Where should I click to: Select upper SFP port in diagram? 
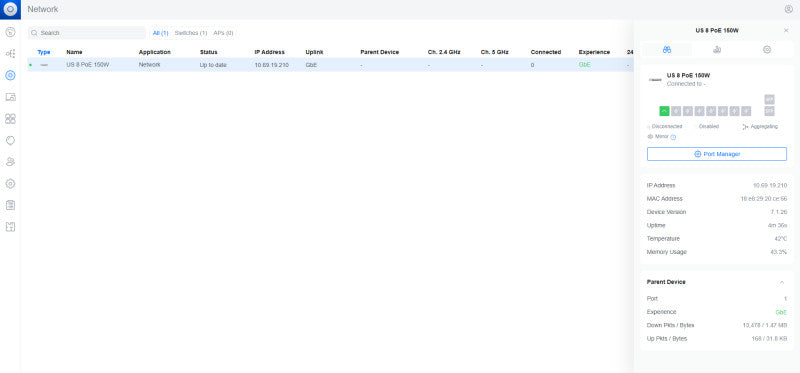point(769,100)
